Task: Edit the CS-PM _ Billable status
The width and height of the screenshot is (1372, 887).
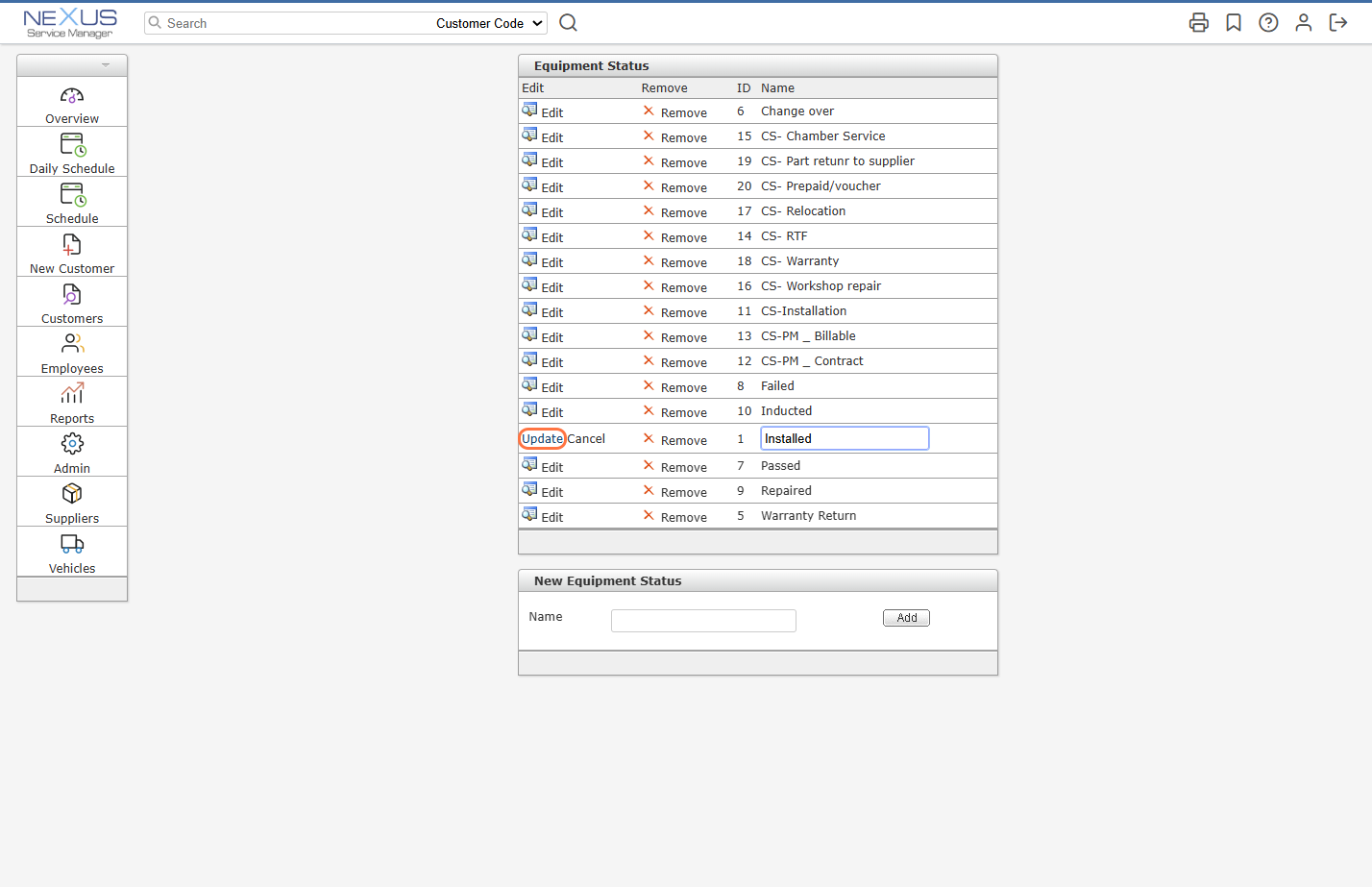Action: (x=543, y=336)
